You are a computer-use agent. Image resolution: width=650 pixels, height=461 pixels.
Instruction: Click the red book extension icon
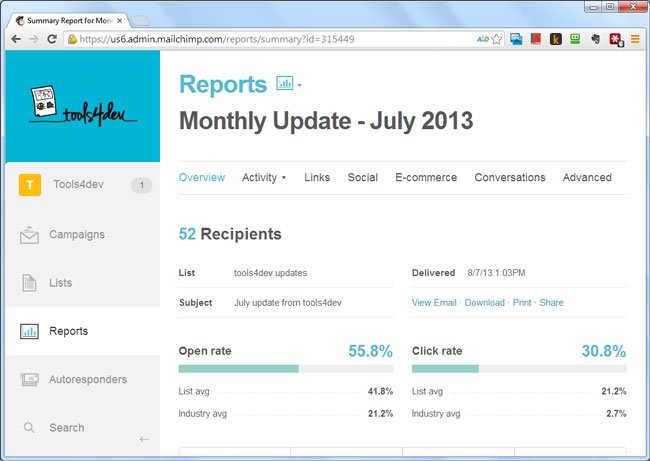point(536,39)
